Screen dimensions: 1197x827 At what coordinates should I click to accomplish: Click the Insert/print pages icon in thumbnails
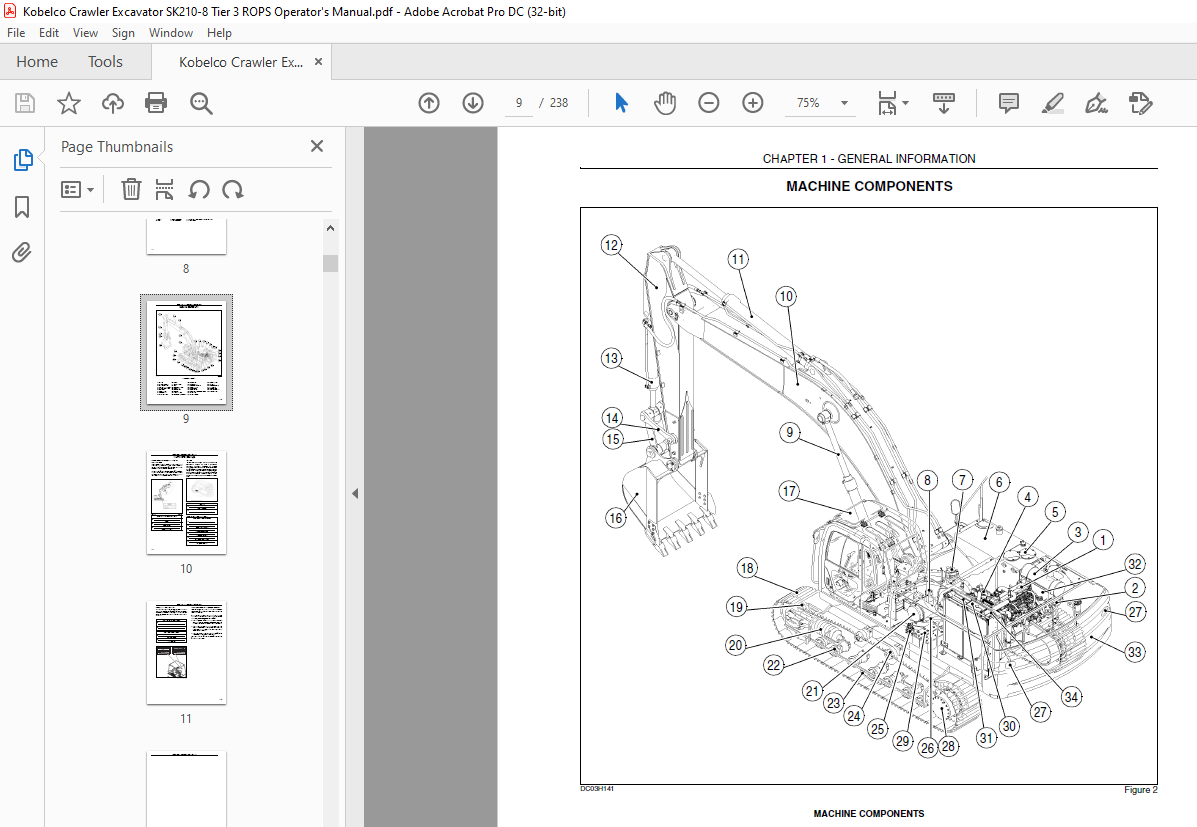[164, 189]
